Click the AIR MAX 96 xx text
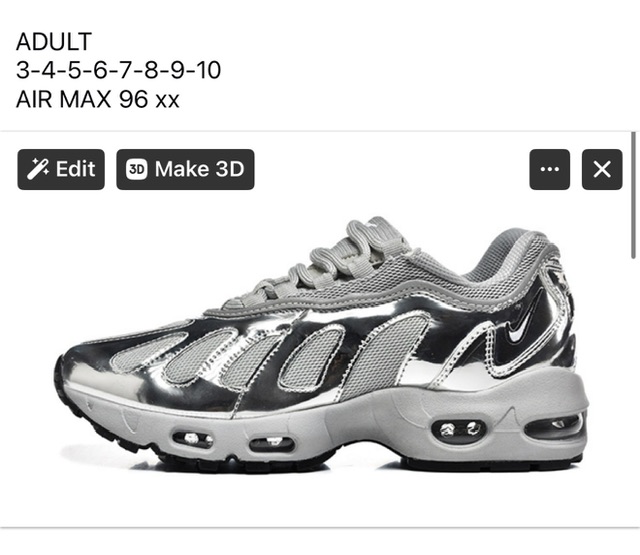 click(x=98, y=99)
